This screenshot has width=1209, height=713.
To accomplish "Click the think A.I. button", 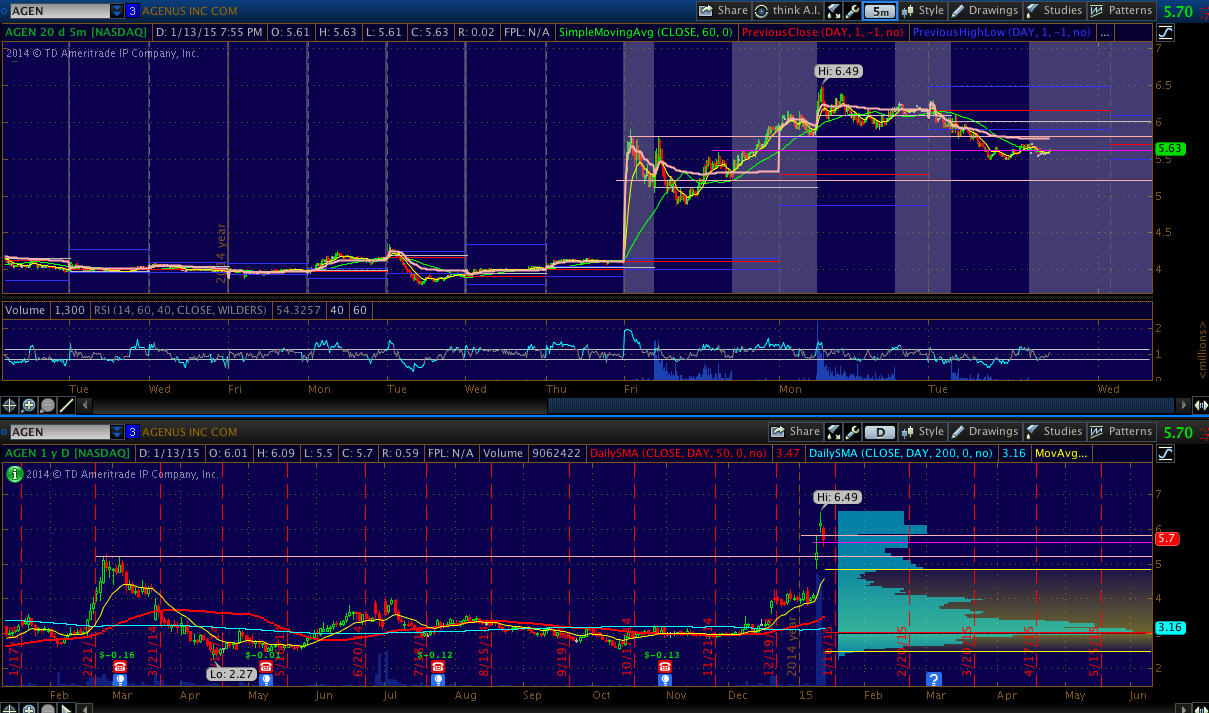I will click(789, 11).
